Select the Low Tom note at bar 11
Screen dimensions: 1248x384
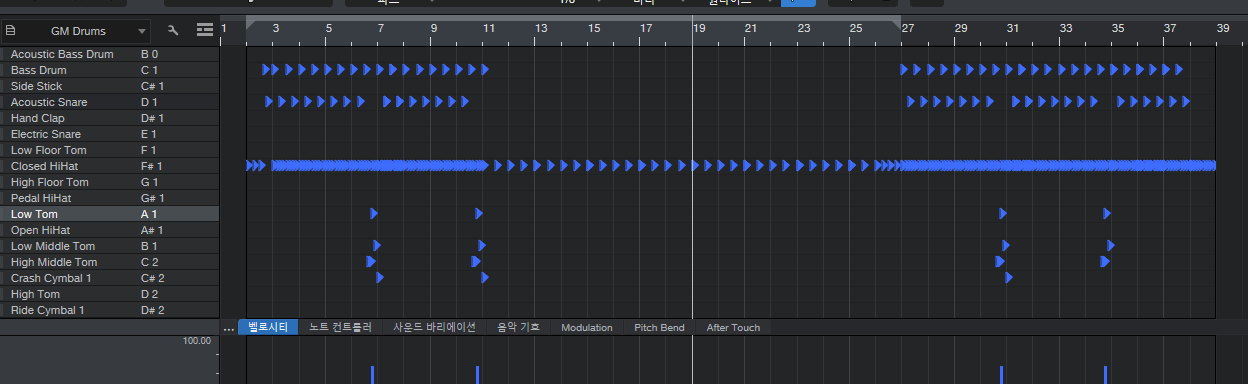479,214
